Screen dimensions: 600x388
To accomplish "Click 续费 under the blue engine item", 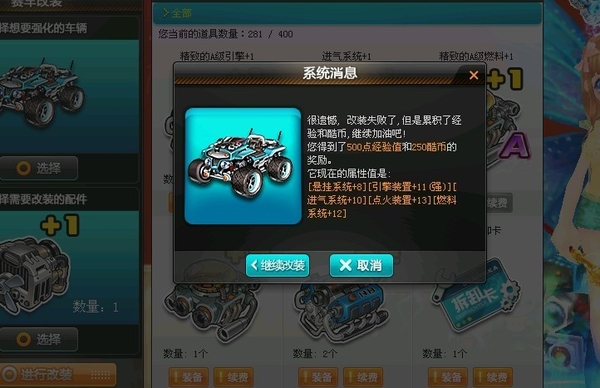I will (x=364, y=377).
